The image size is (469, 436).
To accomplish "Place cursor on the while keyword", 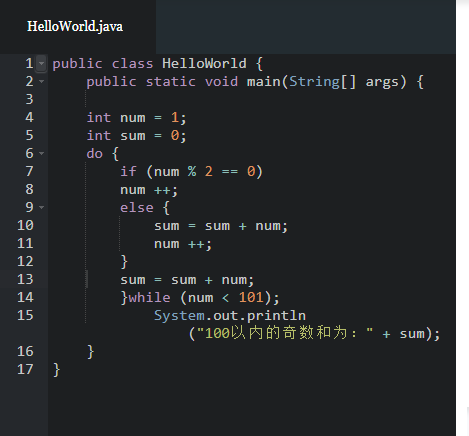I will 149,297.
